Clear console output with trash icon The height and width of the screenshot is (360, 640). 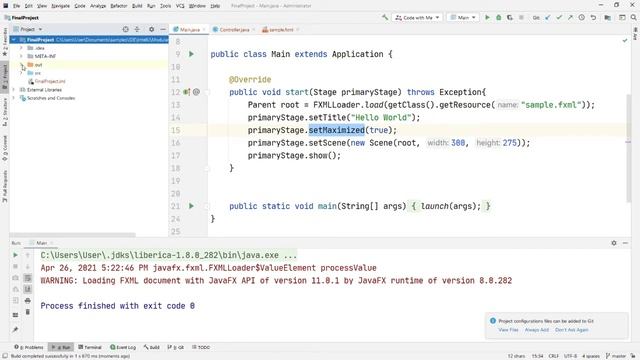28,312
